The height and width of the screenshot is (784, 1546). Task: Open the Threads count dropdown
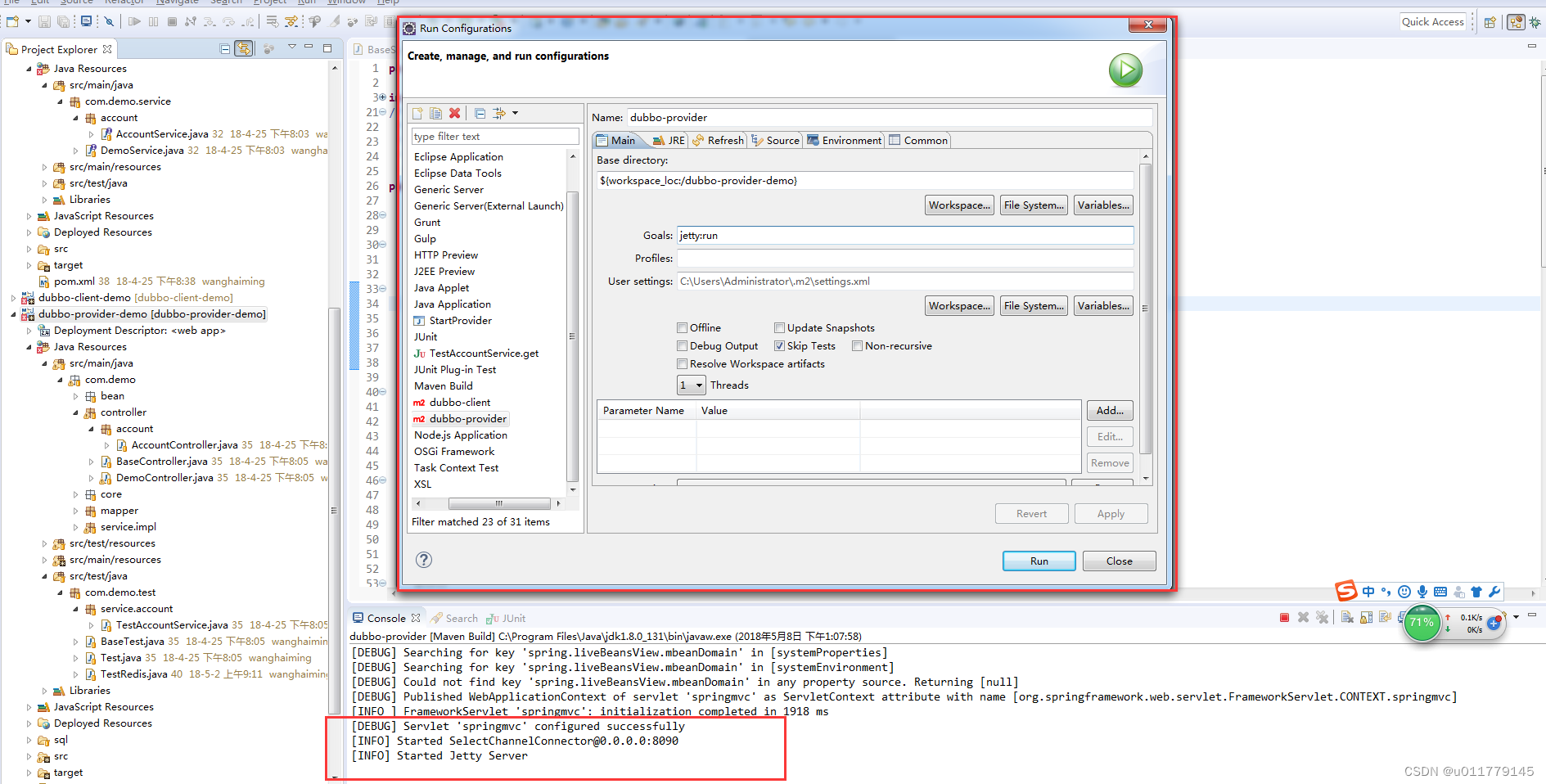[x=698, y=385]
